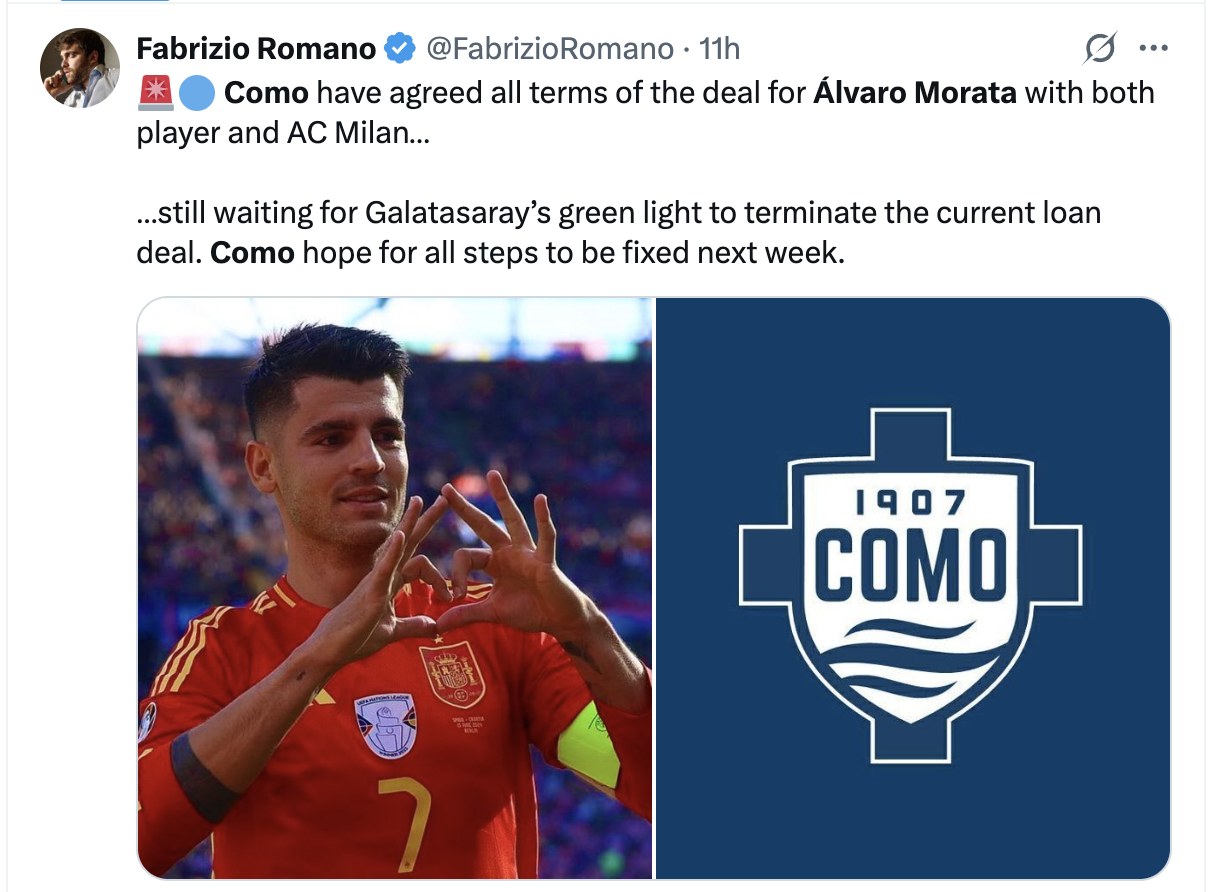The width and height of the screenshot is (1208, 892).
Task: Open the three-dot More options menu
Action: [x=1153, y=47]
